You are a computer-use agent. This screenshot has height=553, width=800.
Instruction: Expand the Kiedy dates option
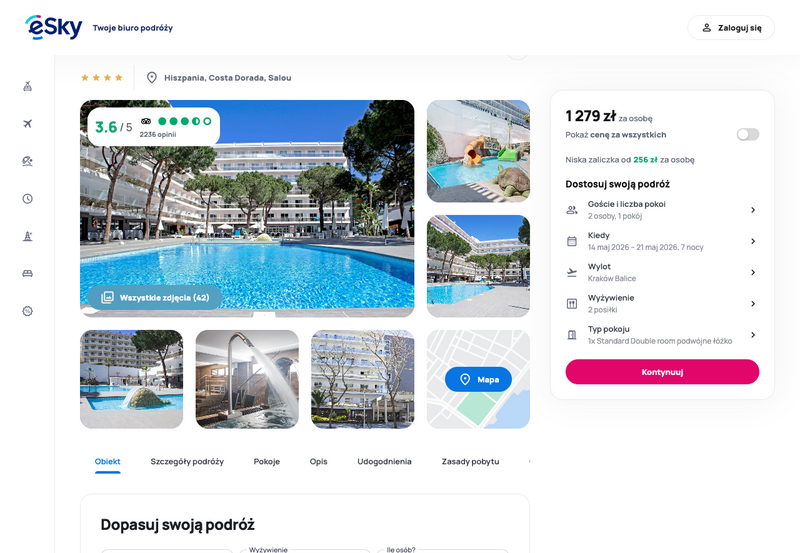click(662, 241)
